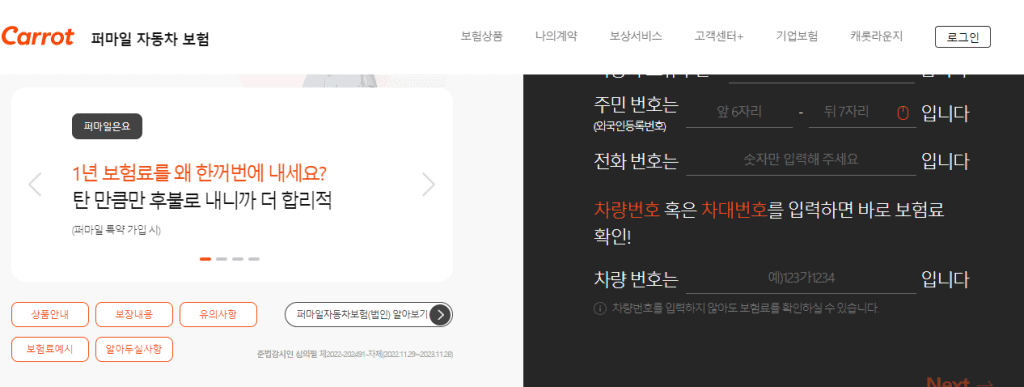Click the orange 차량번호 text
Image resolution: width=1024 pixels, height=387 pixels.
coord(627,210)
